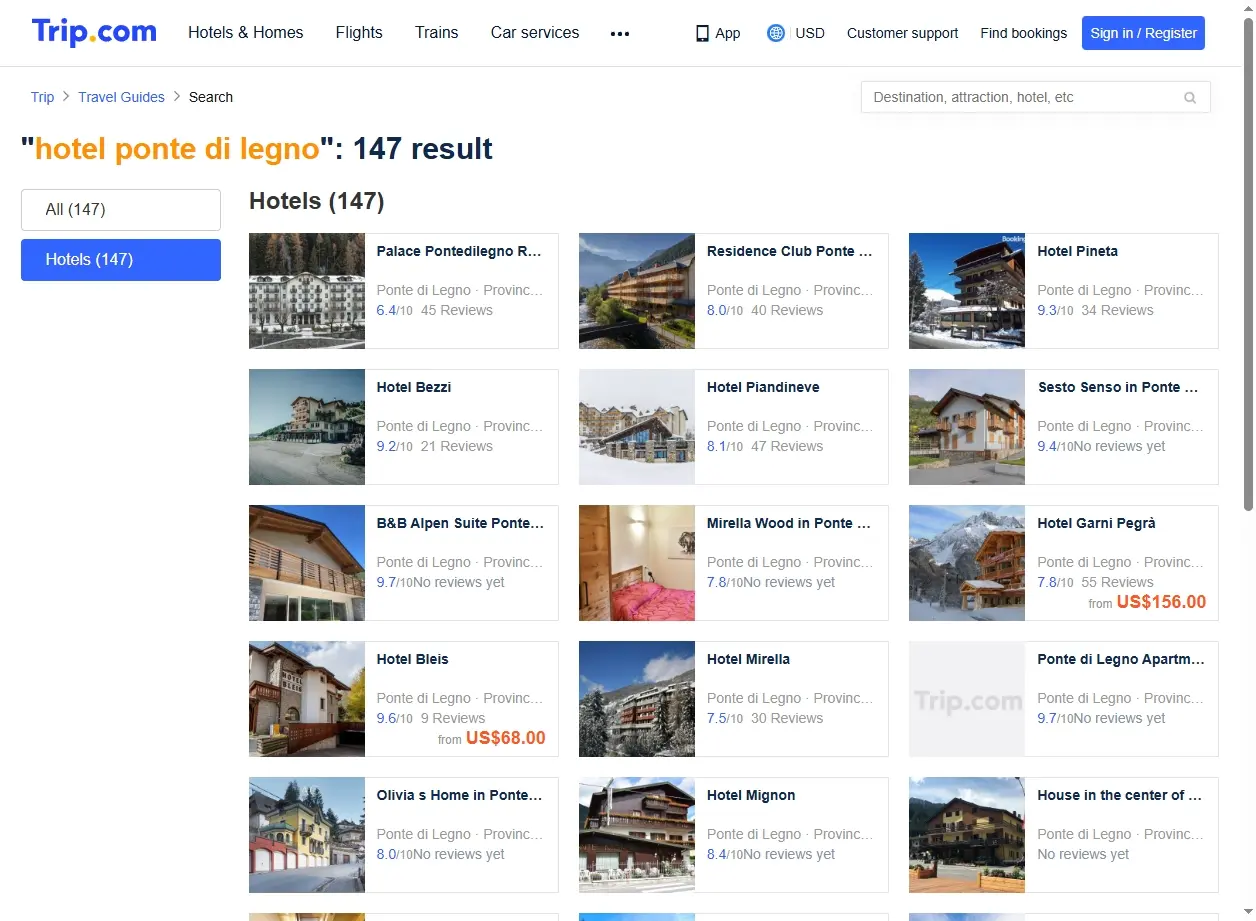Open Olivia s Home thumbnail image
Screen dimensions: 1256x921
pos(307,835)
